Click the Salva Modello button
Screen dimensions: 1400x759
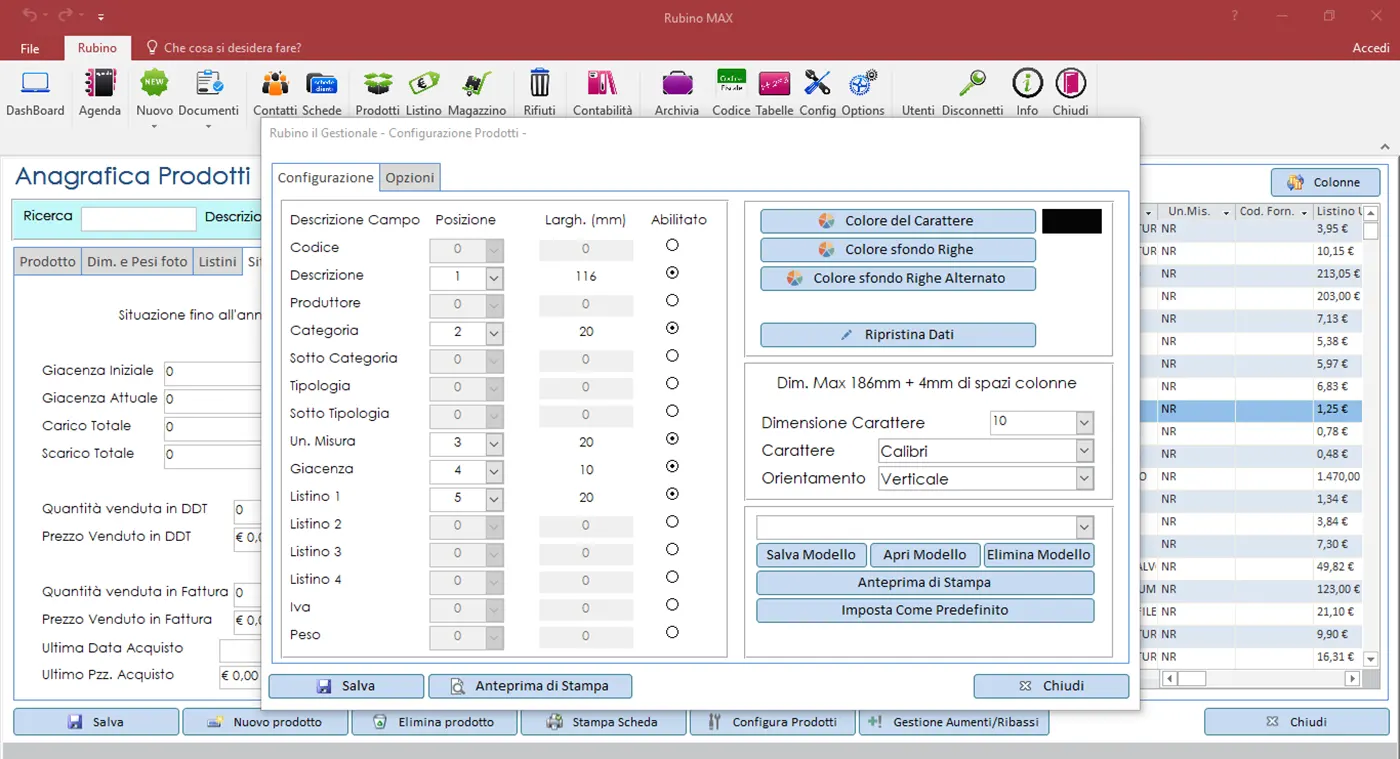coord(811,554)
